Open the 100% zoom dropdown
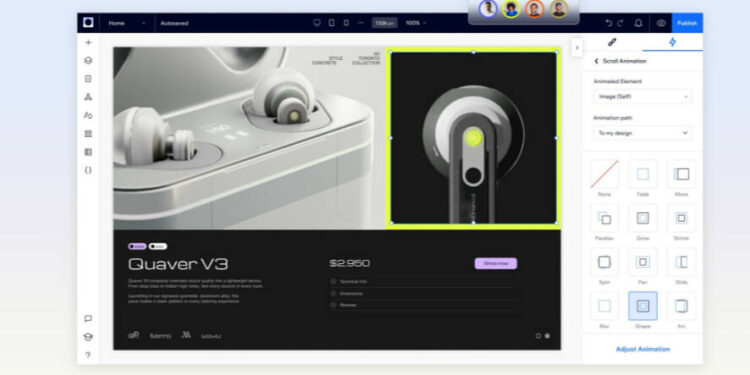750x375 pixels. coord(416,22)
